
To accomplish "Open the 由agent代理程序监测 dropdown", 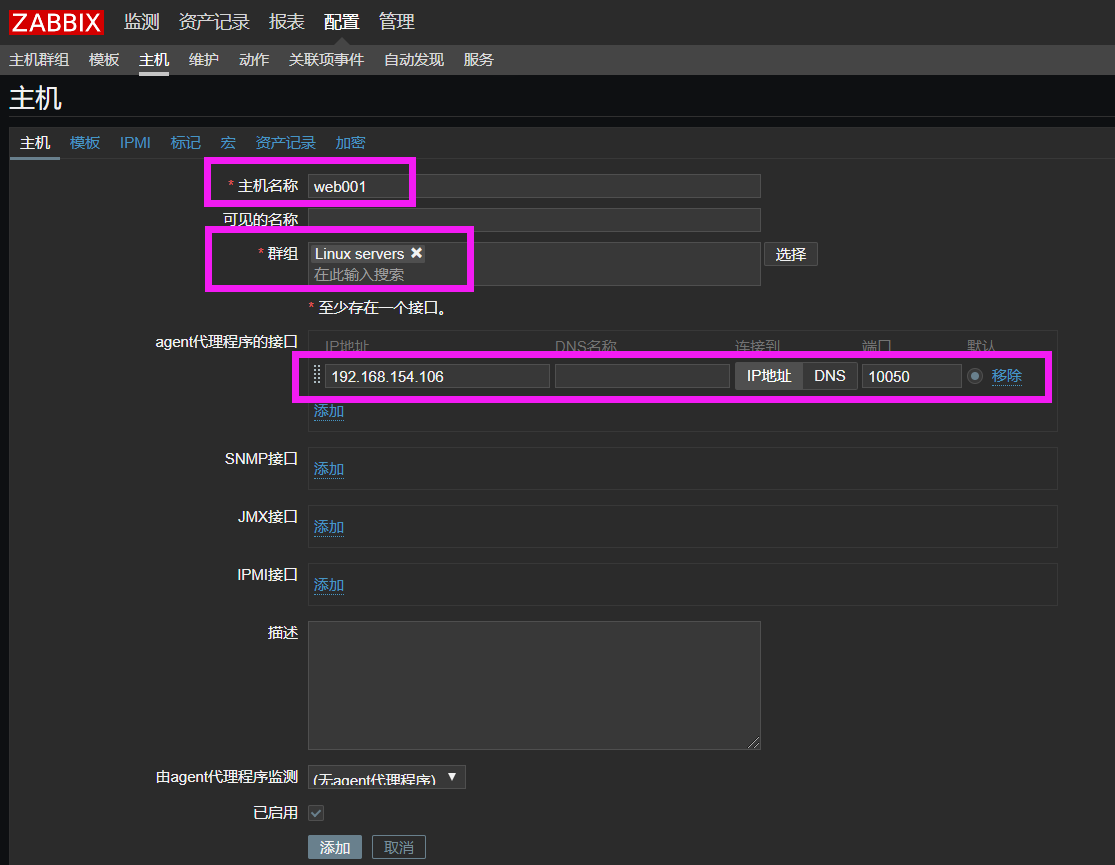I will [386, 777].
